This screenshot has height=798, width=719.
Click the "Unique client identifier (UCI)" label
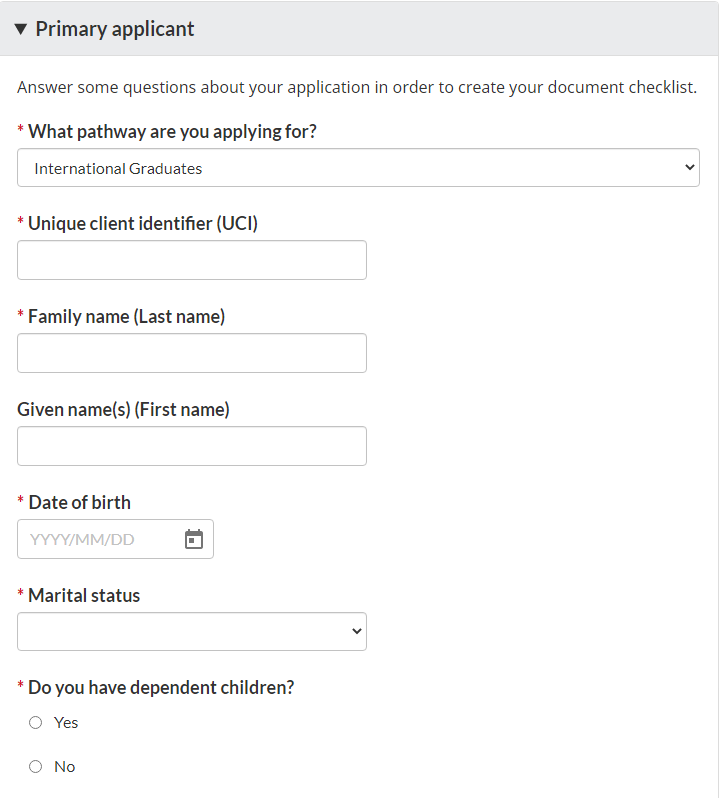click(143, 224)
